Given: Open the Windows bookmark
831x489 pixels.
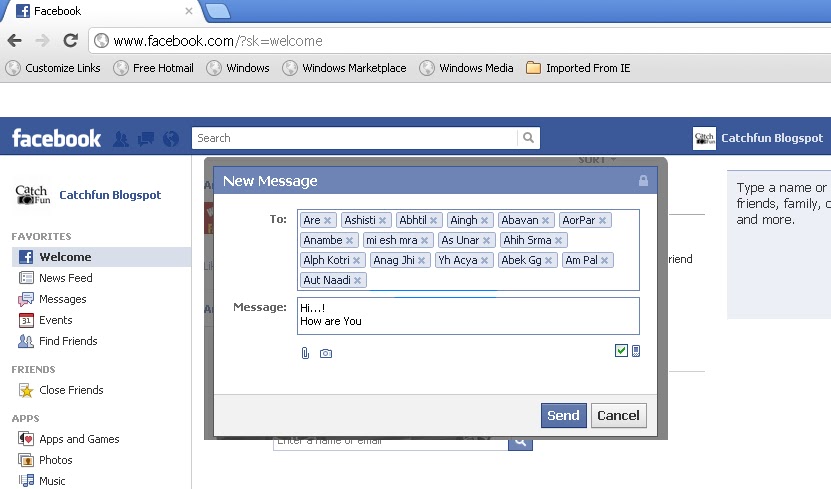Looking at the screenshot, I should (238, 68).
